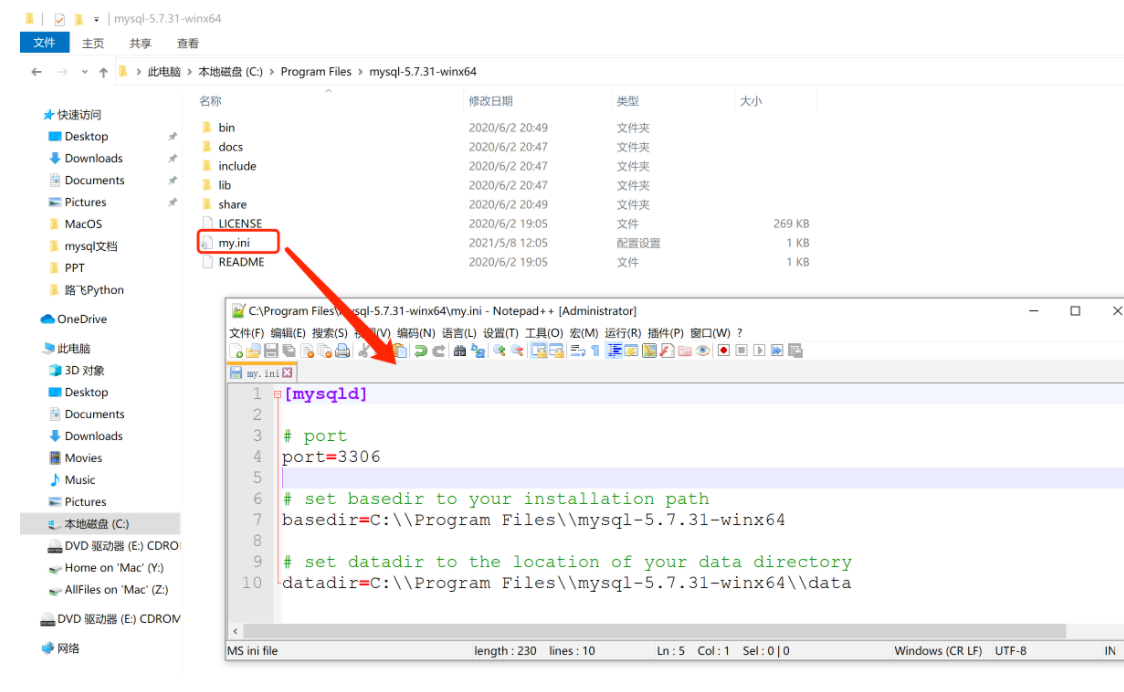Open 编码(N) menu in Notepad++
1124x692 pixels.
pos(416,333)
